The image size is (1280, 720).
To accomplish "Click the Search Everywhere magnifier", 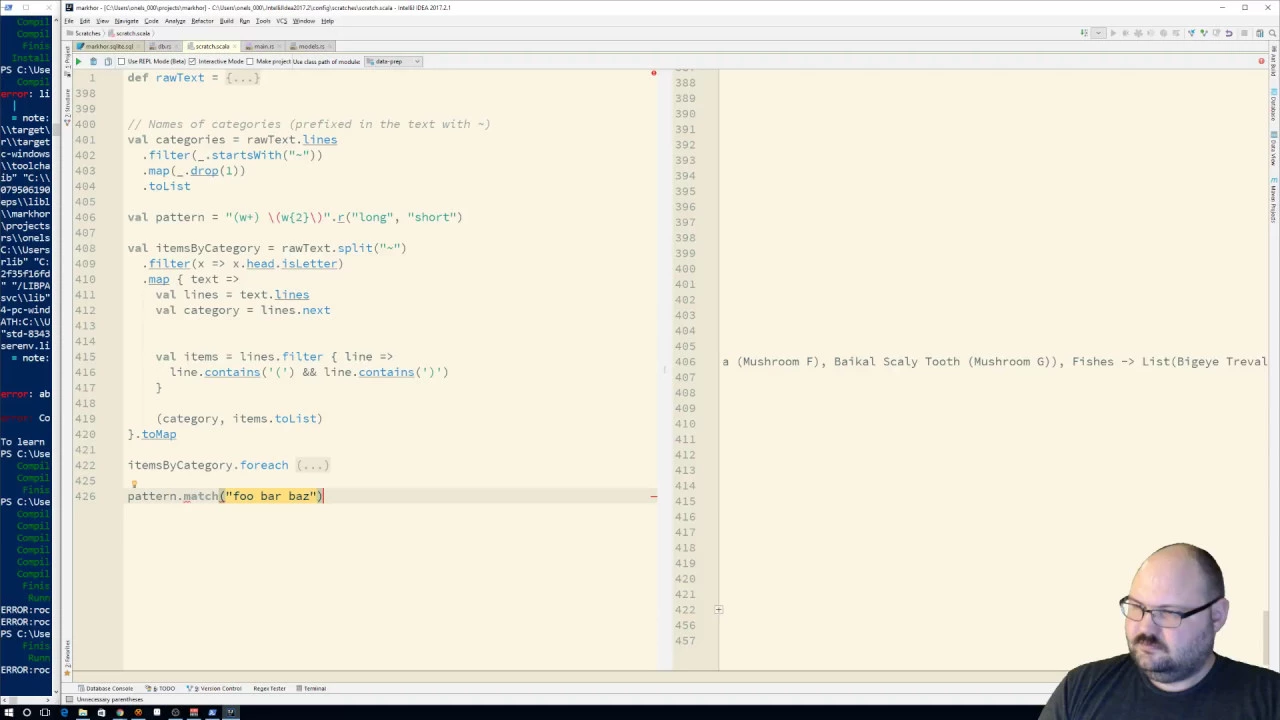I will pyautogui.click(x=1272, y=33).
